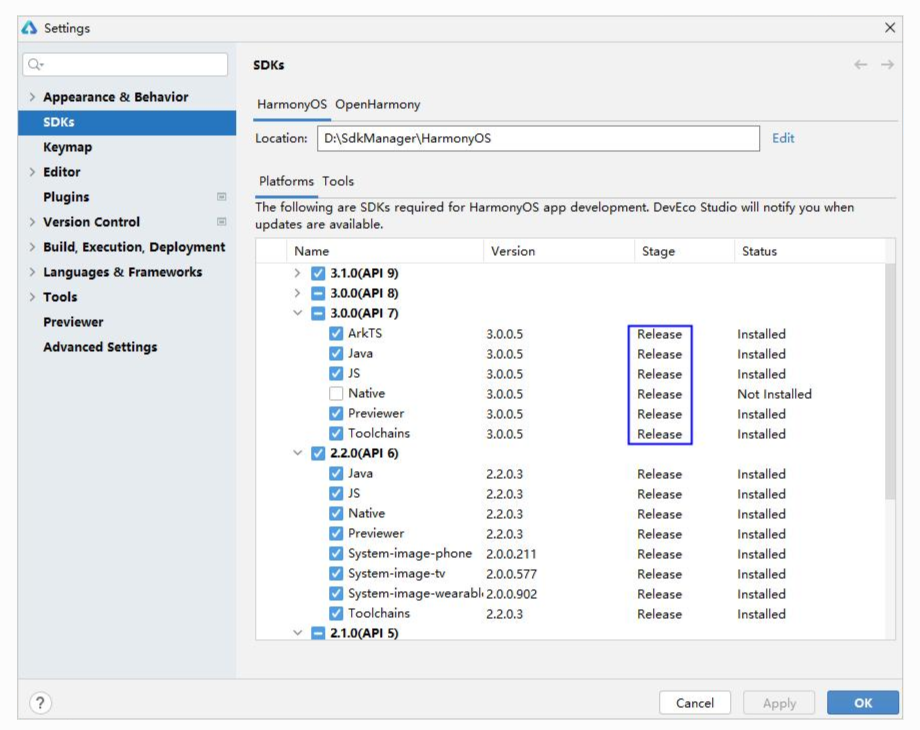The width and height of the screenshot is (920, 730).
Task: Click the Version column header
Action: (x=559, y=251)
